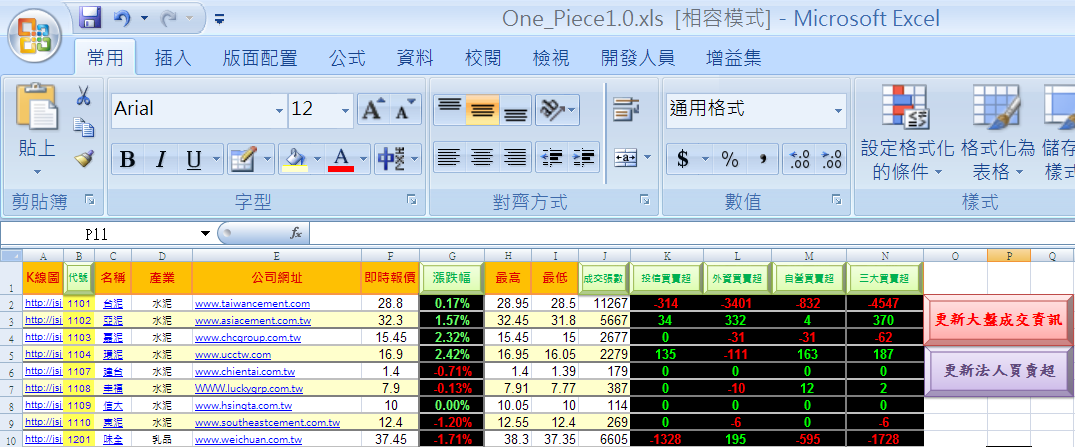This screenshot has width=1075, height=447.
Task: Decrease the indent
Action: (x=551, y=158)
